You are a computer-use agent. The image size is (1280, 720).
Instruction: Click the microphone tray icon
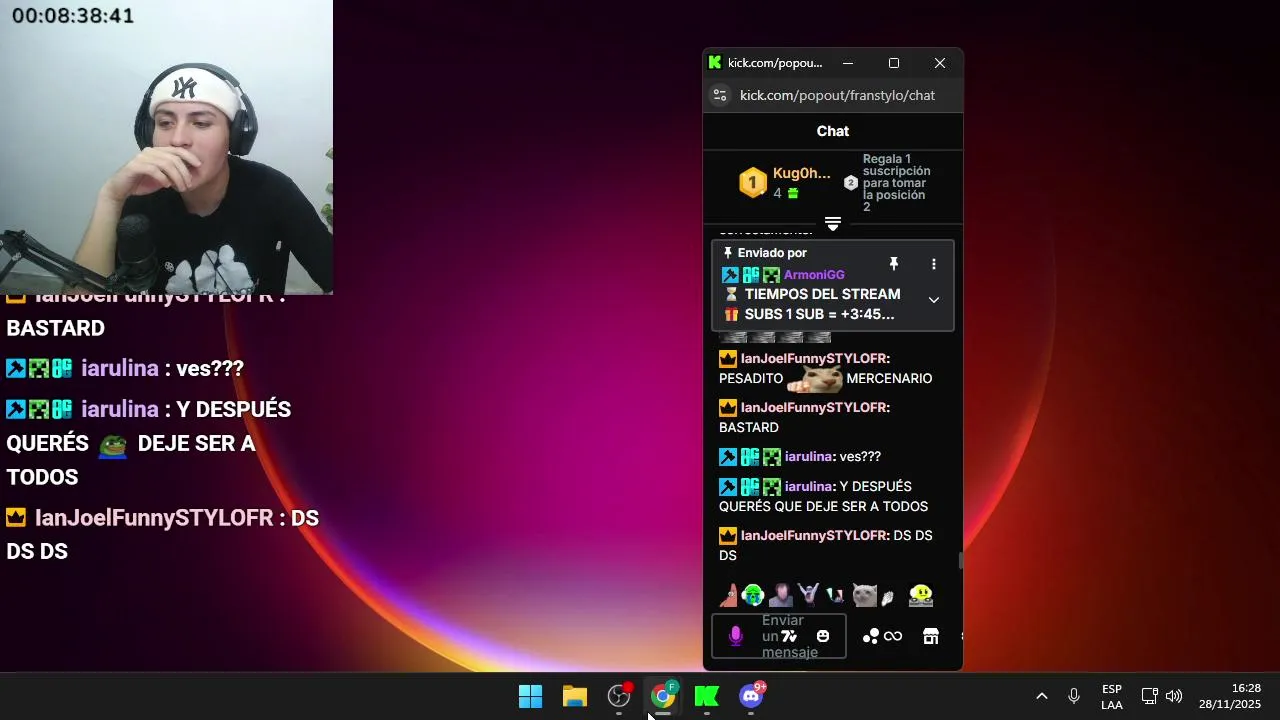pyautogui.click(x=1074, y=696)
